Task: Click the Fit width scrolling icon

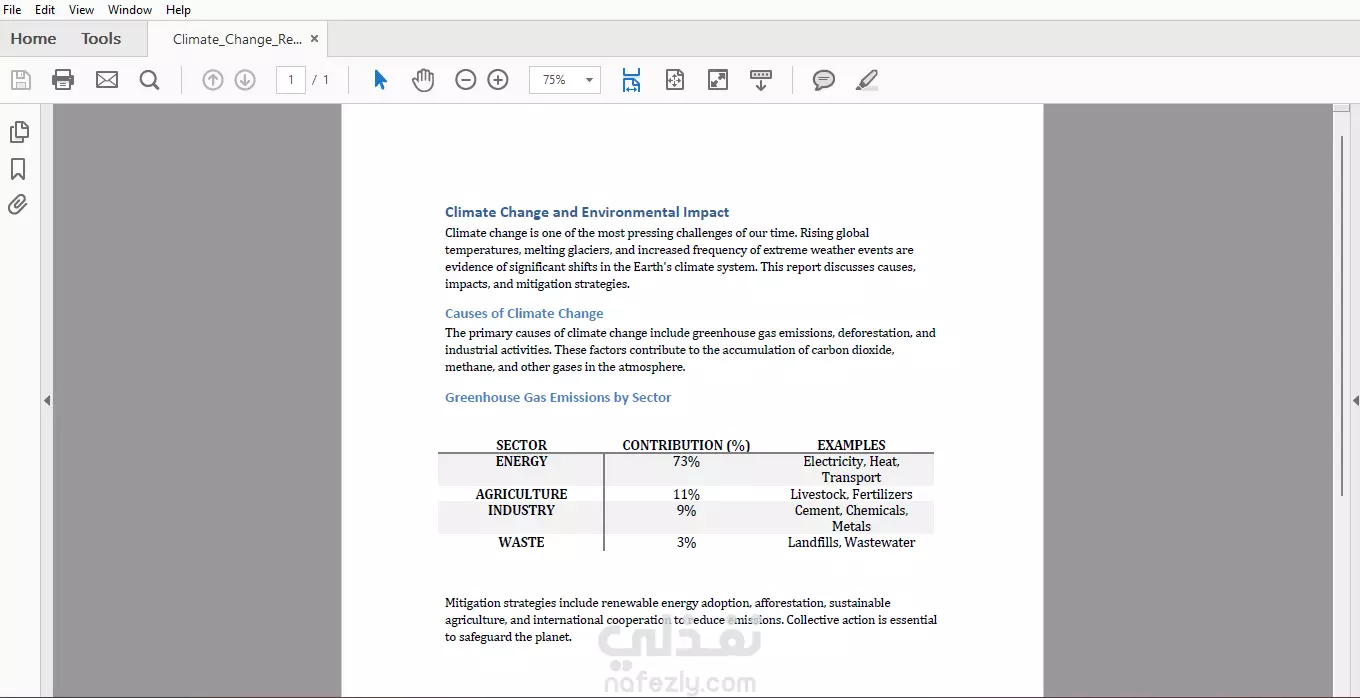Action: coord(631,80)
